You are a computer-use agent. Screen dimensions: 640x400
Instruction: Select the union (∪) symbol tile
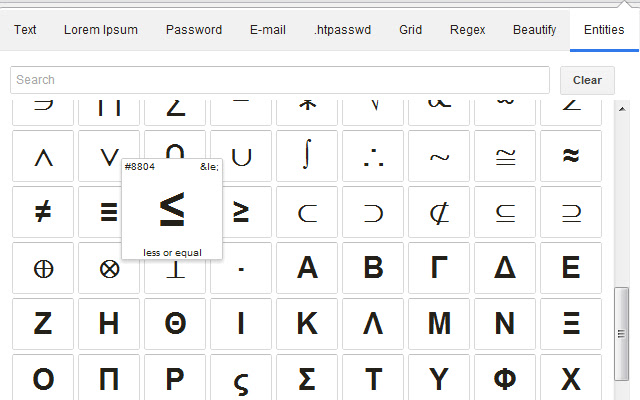[241, 156]
